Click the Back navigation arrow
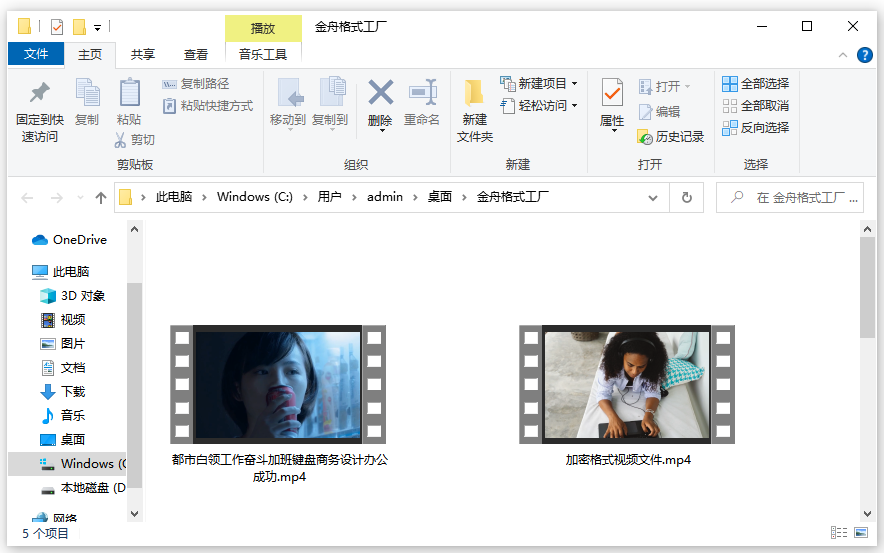This screenshot has width=884, height=553. coord(27,198)
